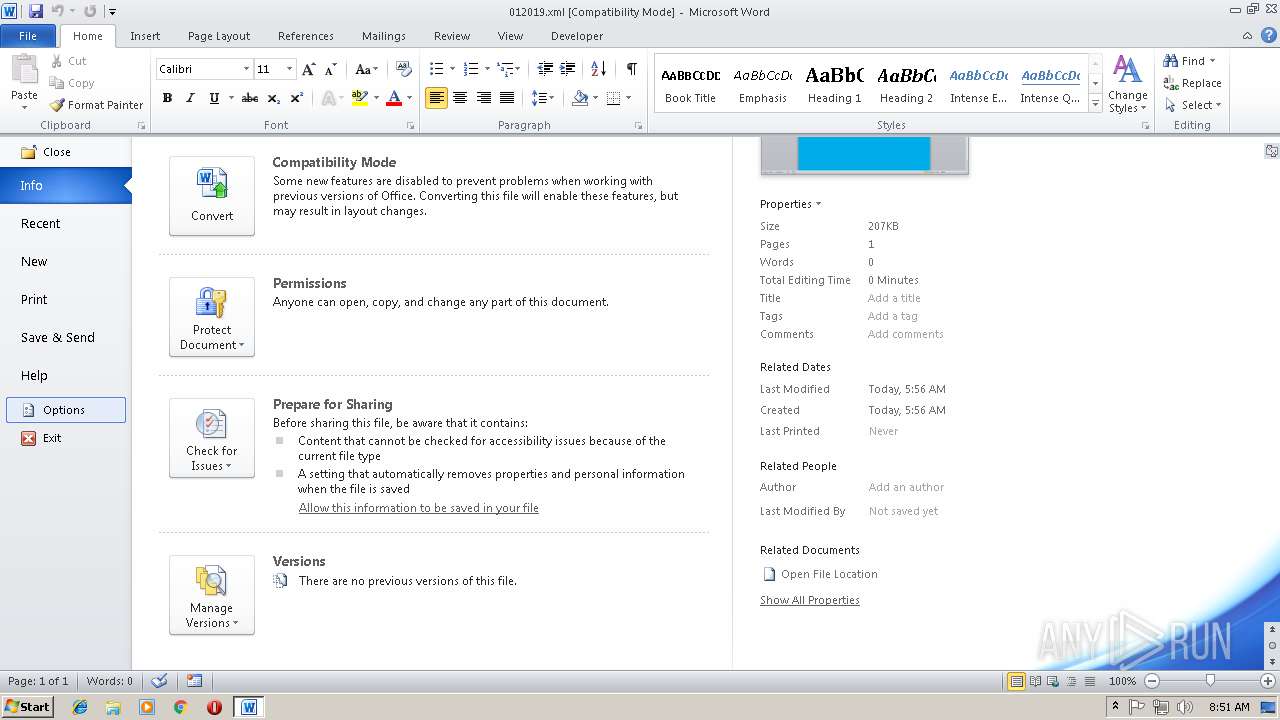Click Open File Location
This screenshot has height=720, width=1280.
point(820,574)
